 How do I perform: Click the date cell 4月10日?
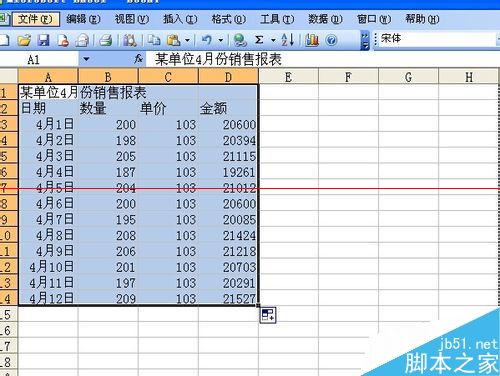[48, 267]
